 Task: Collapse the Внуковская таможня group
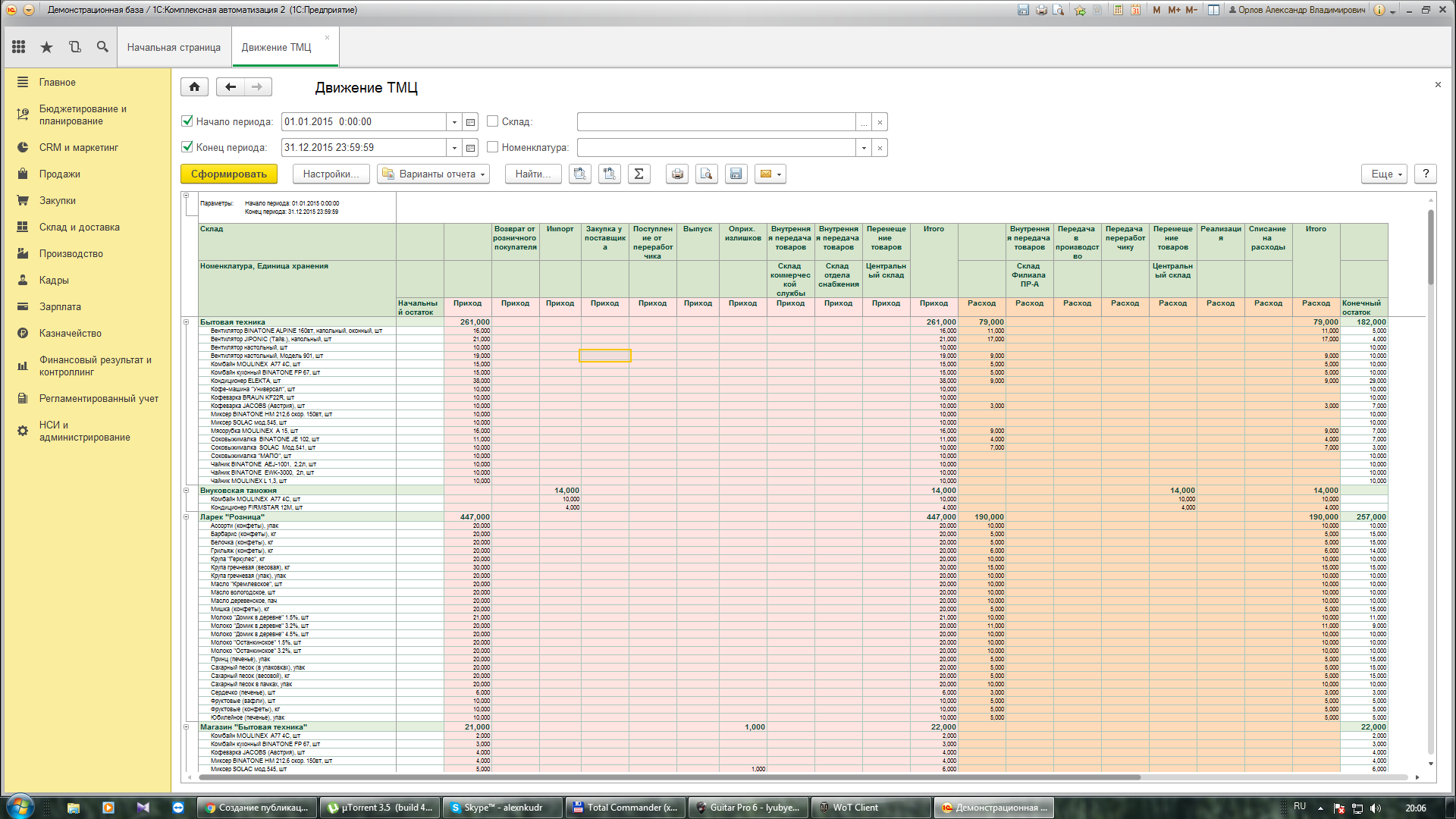click(x=187, y=491)
